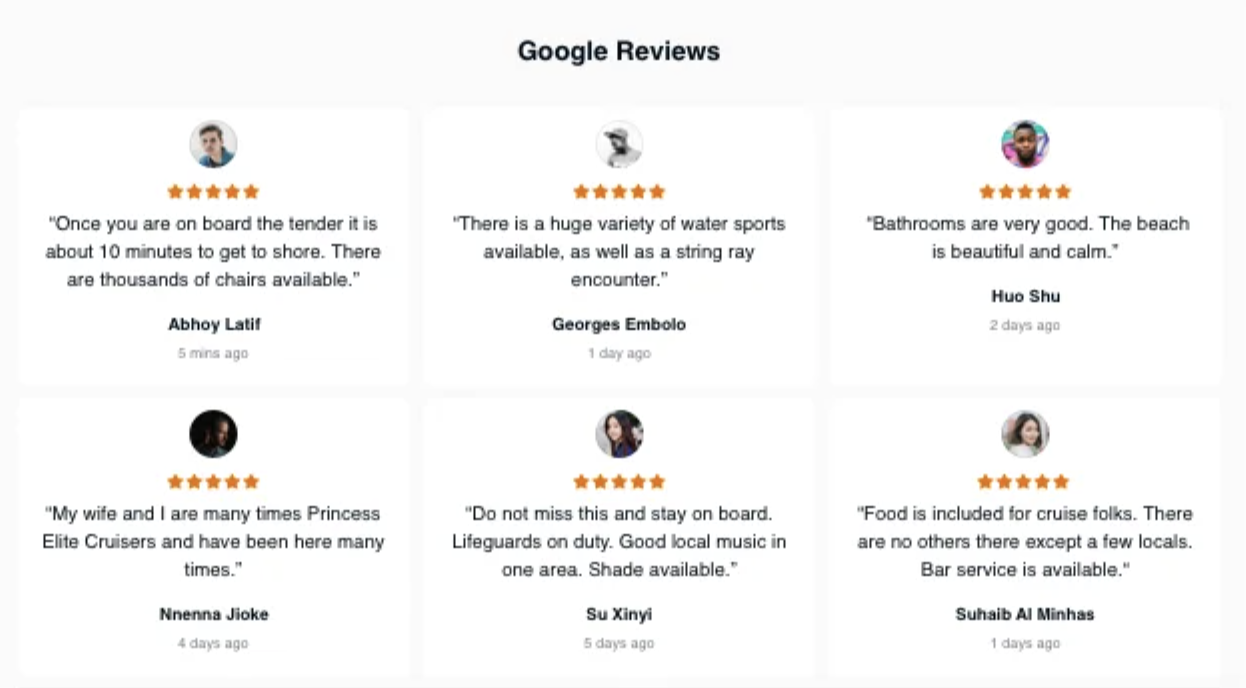Click the Google Reviews heading
Image resolution: width=1246 pixels, height=688 pixels.
(619, 51)
